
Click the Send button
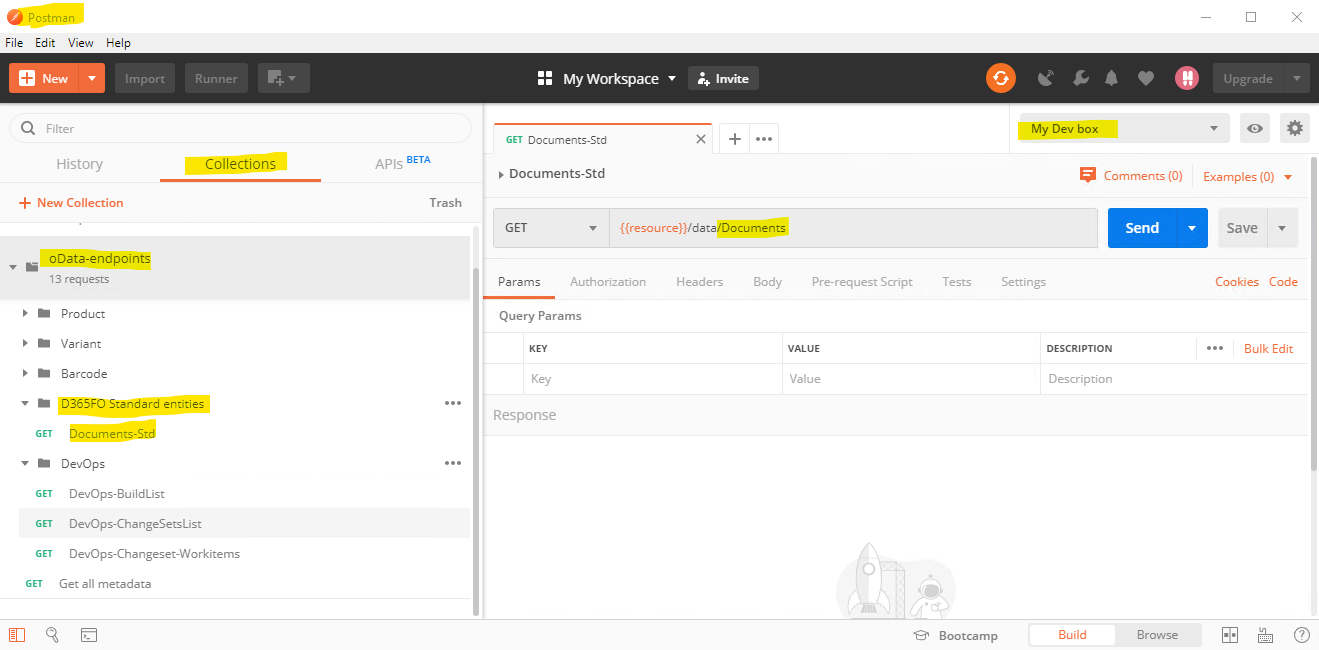(1142, 228)
